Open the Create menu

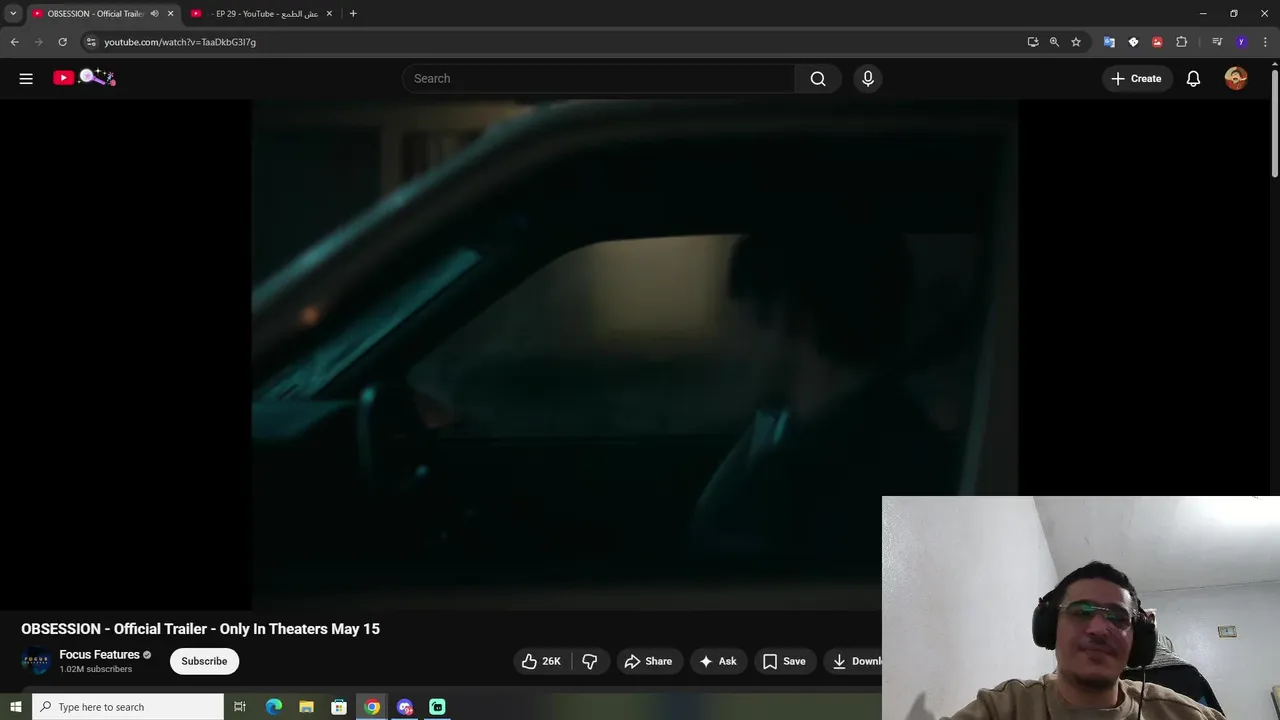(1136, 78)
